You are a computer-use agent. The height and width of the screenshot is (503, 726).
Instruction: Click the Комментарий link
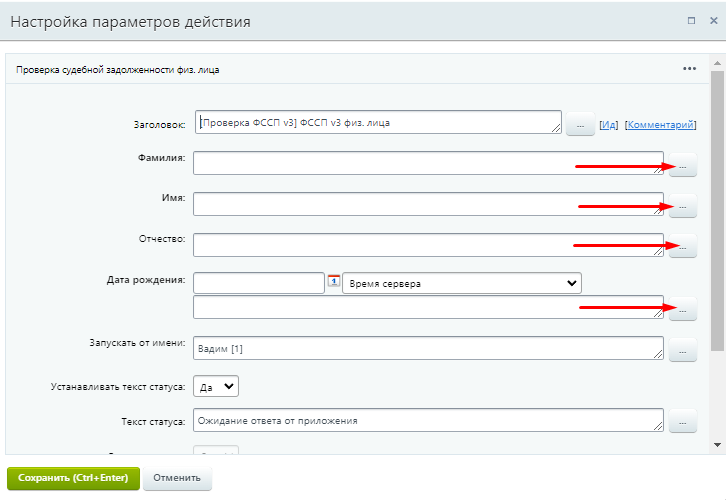(659, 125)
